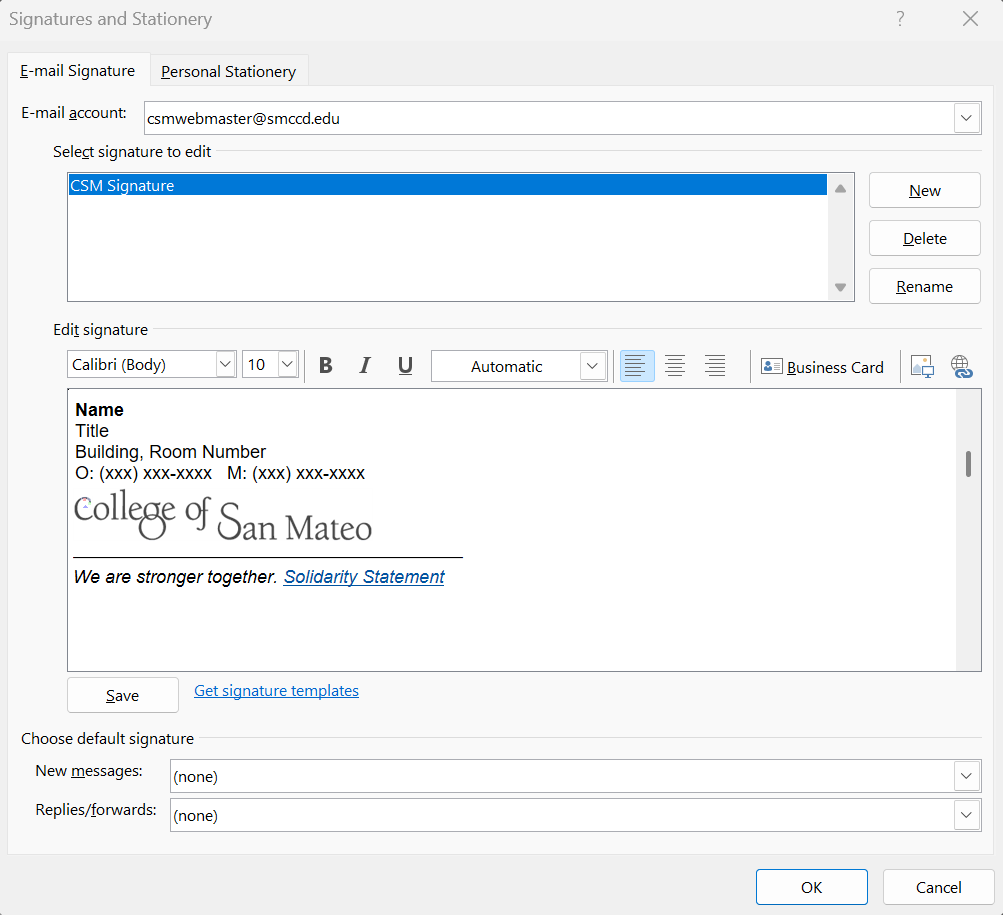Screen dimensions: 1003x915
Task: Align signature text left
Action: (x=636, y=366)
